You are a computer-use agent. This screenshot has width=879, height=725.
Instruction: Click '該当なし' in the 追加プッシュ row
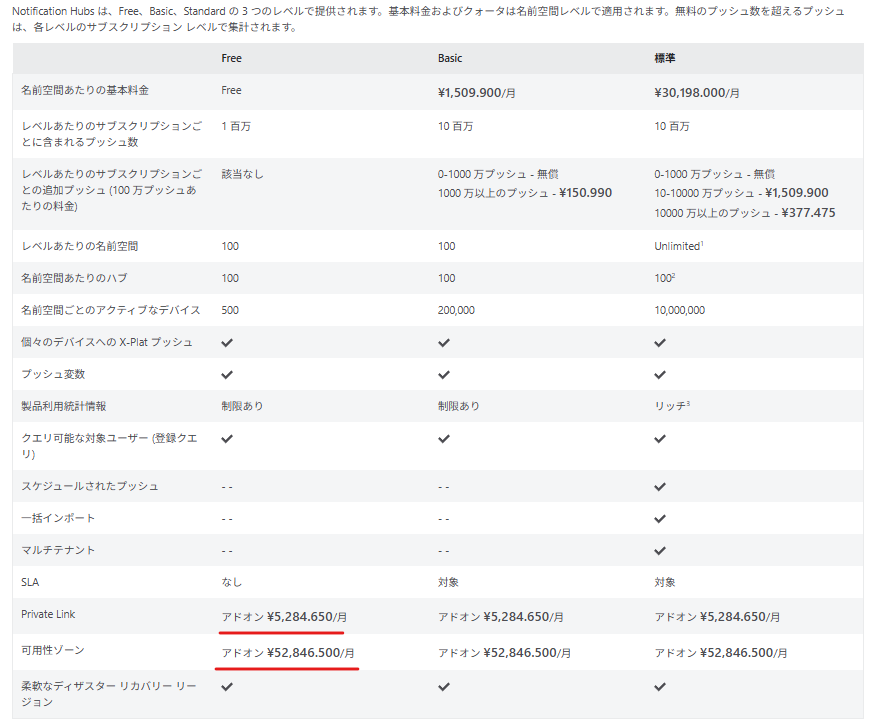(242, 174)
